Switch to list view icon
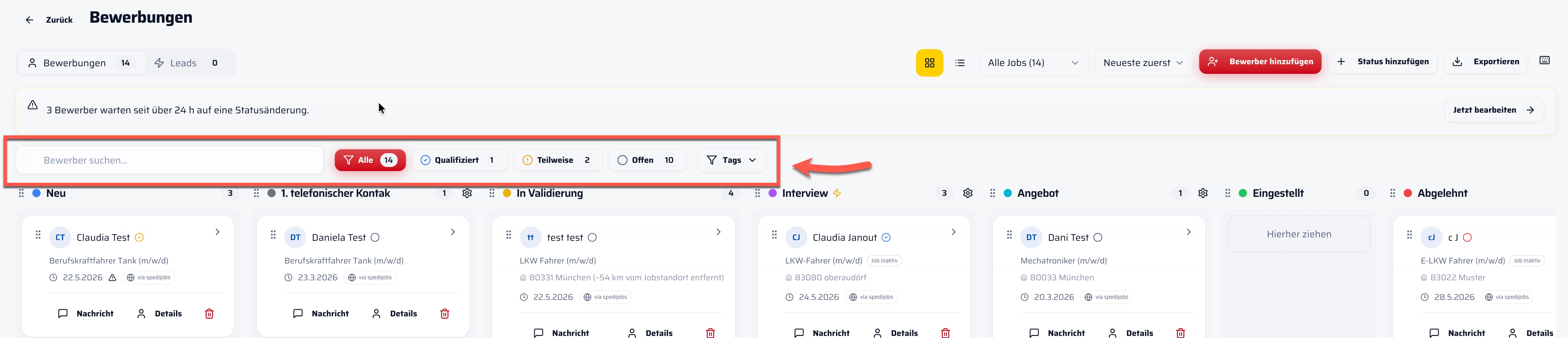The width and height of the screenshot is (1568, 338). pos(960,63)
